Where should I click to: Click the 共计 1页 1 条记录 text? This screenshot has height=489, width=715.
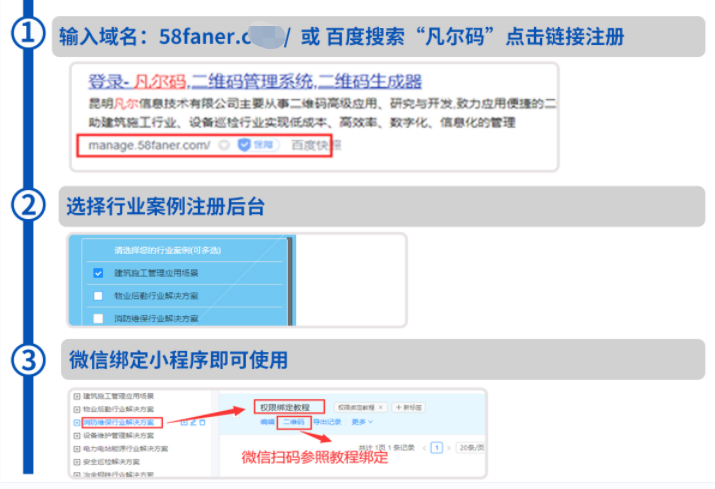tap(386, 448)
